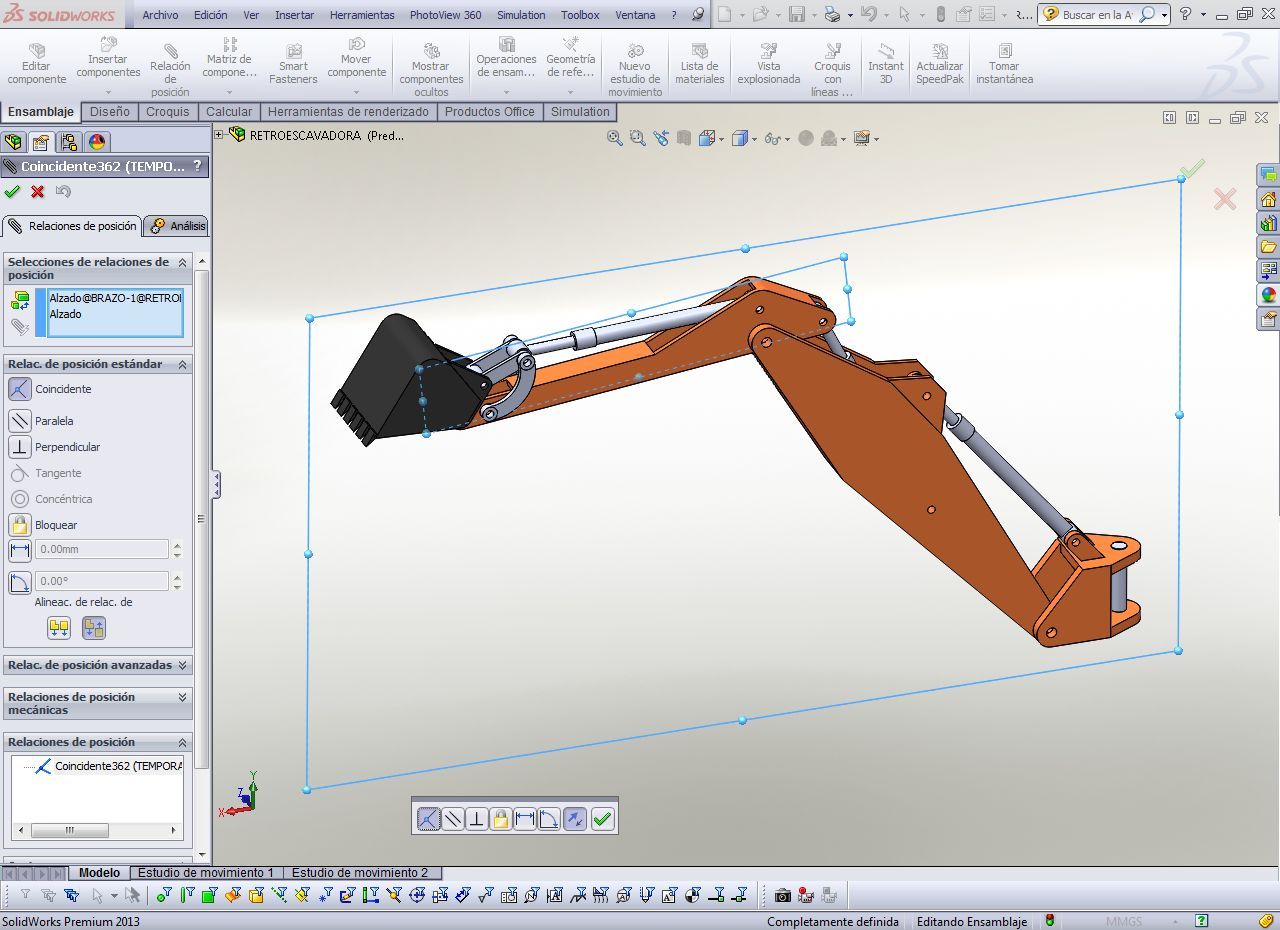1280x930 pixels.
Task: Click the undo arrow in the PropertyManager
Action: (x=64, y=191)
